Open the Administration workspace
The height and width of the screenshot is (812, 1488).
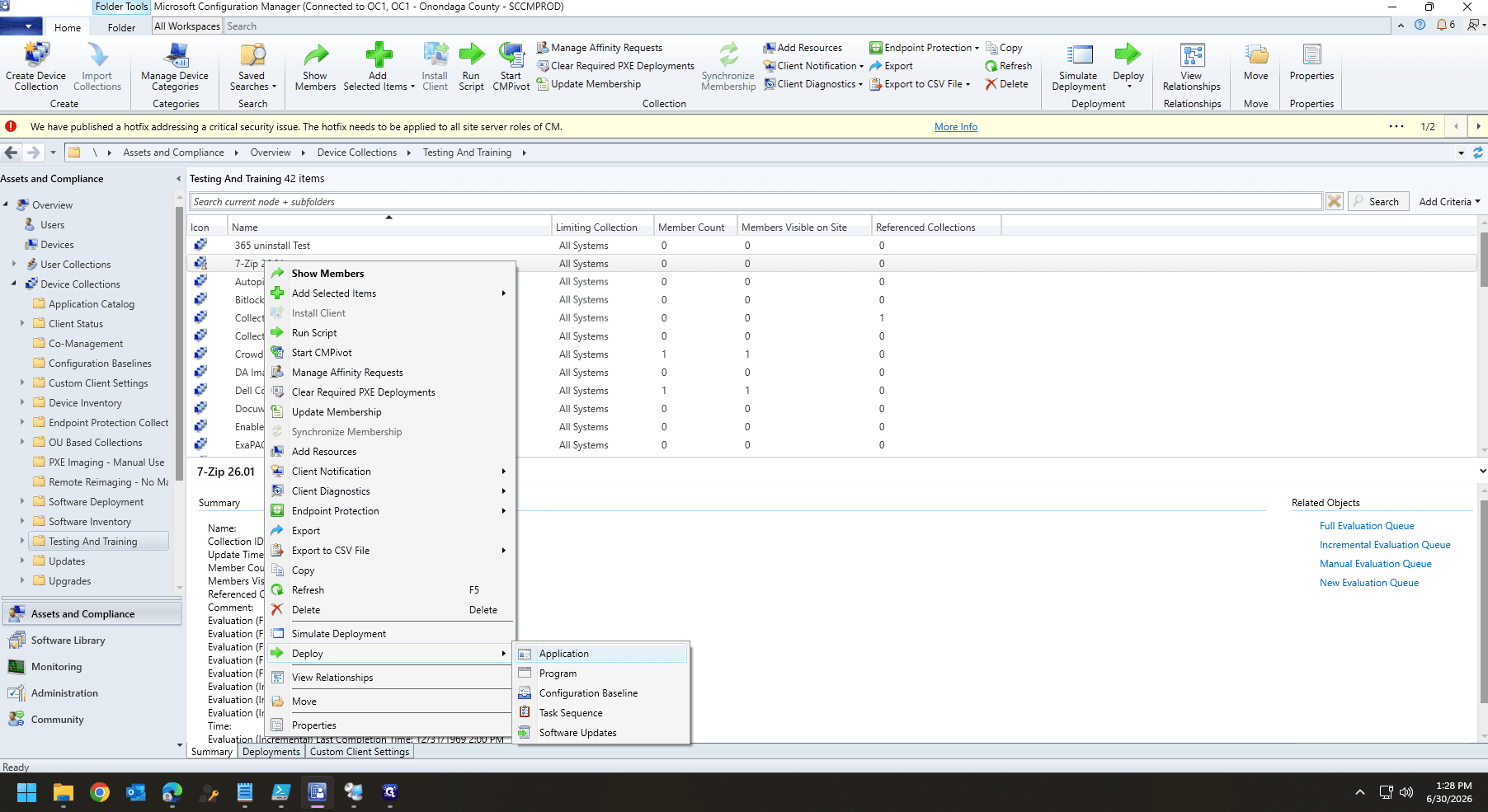pos(92,693)
